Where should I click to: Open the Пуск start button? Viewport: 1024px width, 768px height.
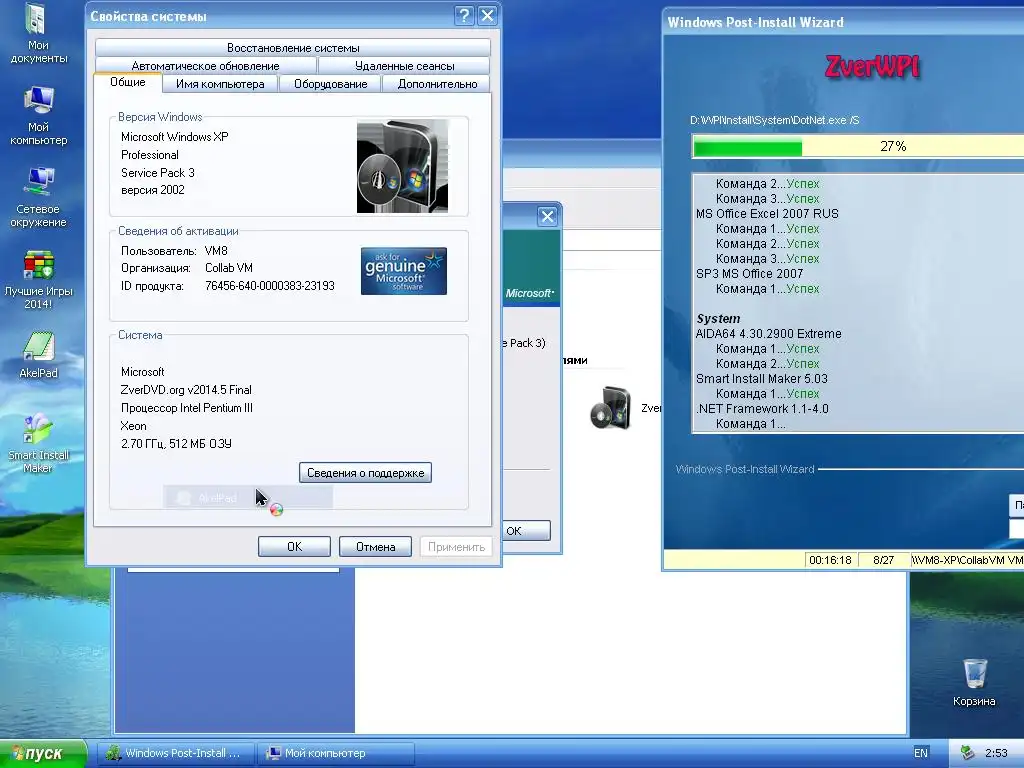(x=43, y=753)
